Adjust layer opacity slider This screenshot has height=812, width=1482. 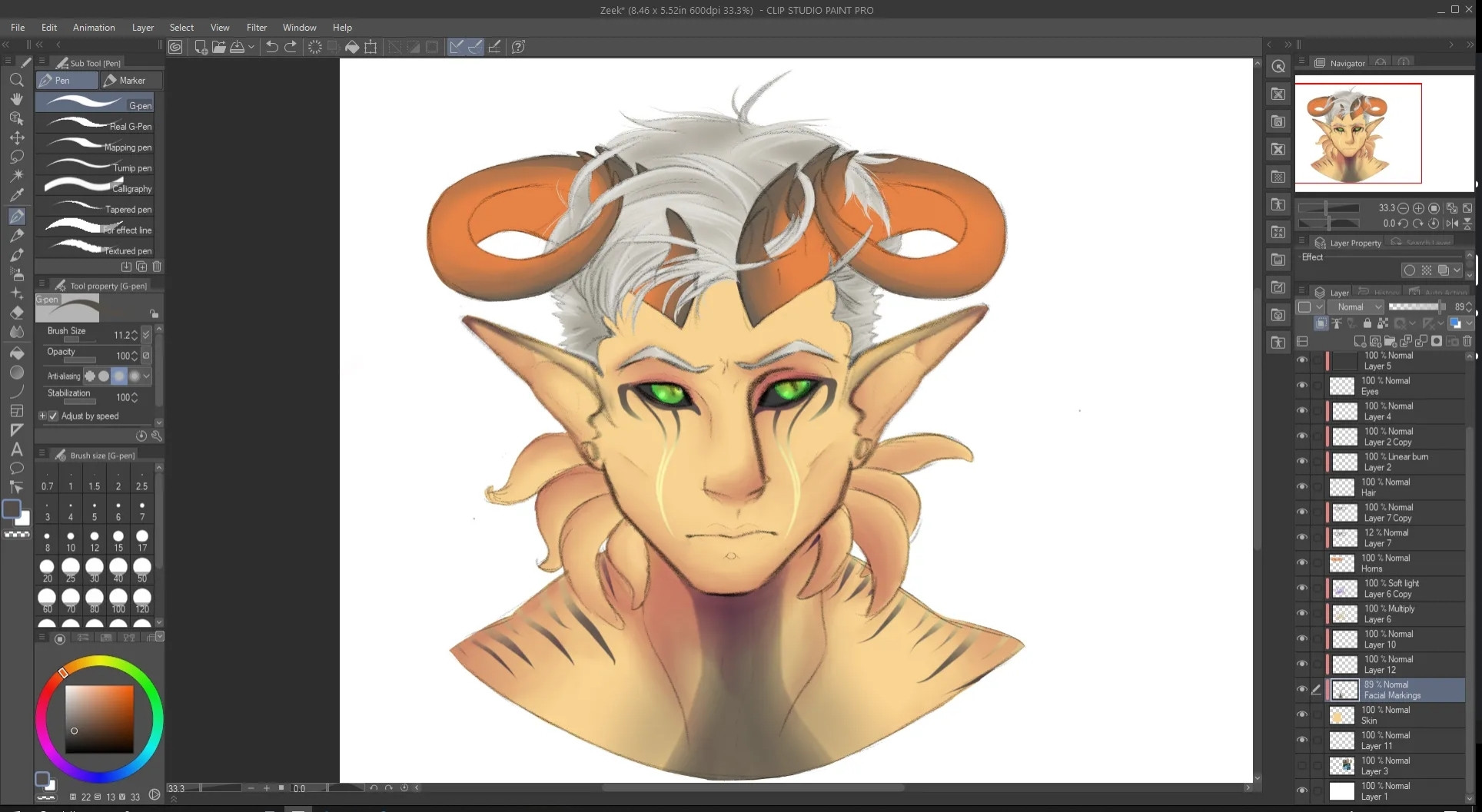(x=1417, y=307)
